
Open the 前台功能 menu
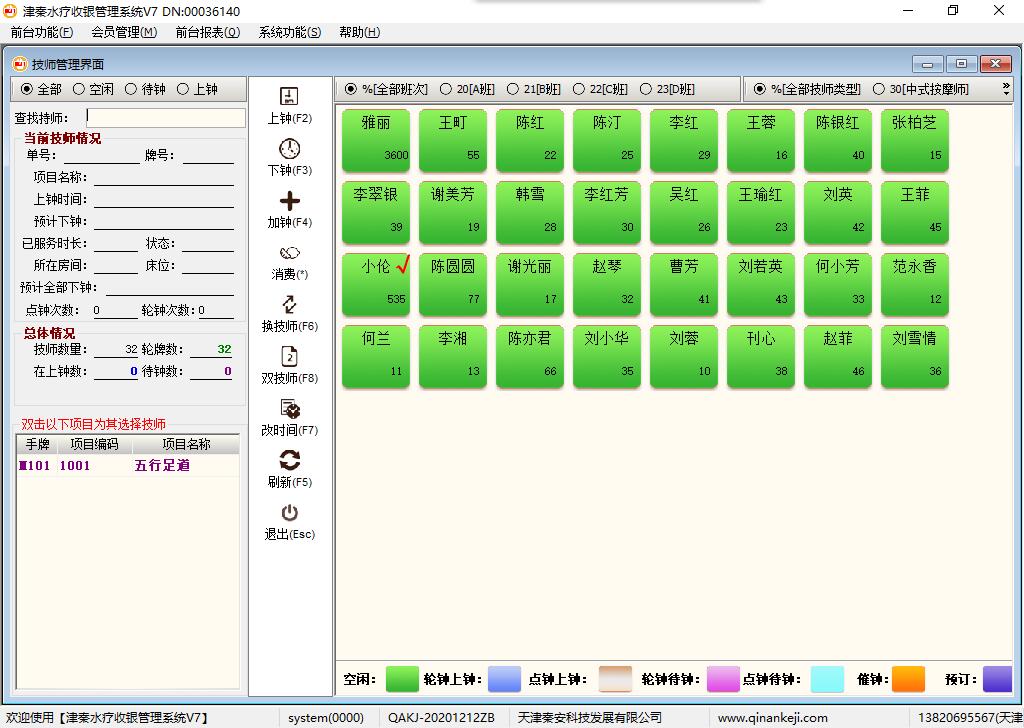[41, 32]
